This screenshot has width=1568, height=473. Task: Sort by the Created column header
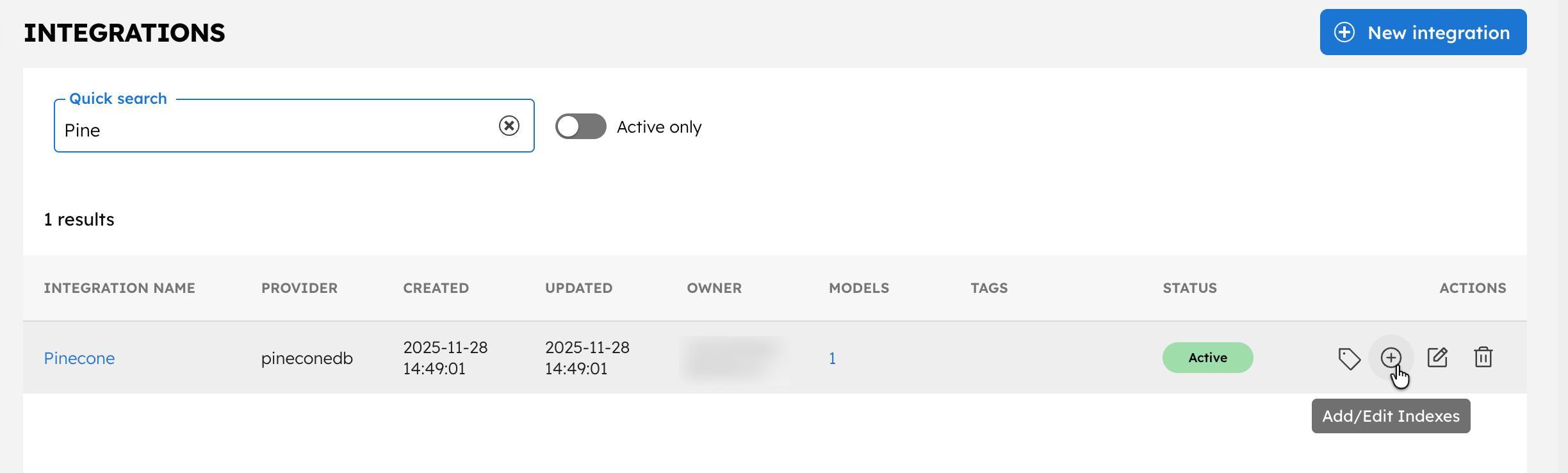[436, 288]
